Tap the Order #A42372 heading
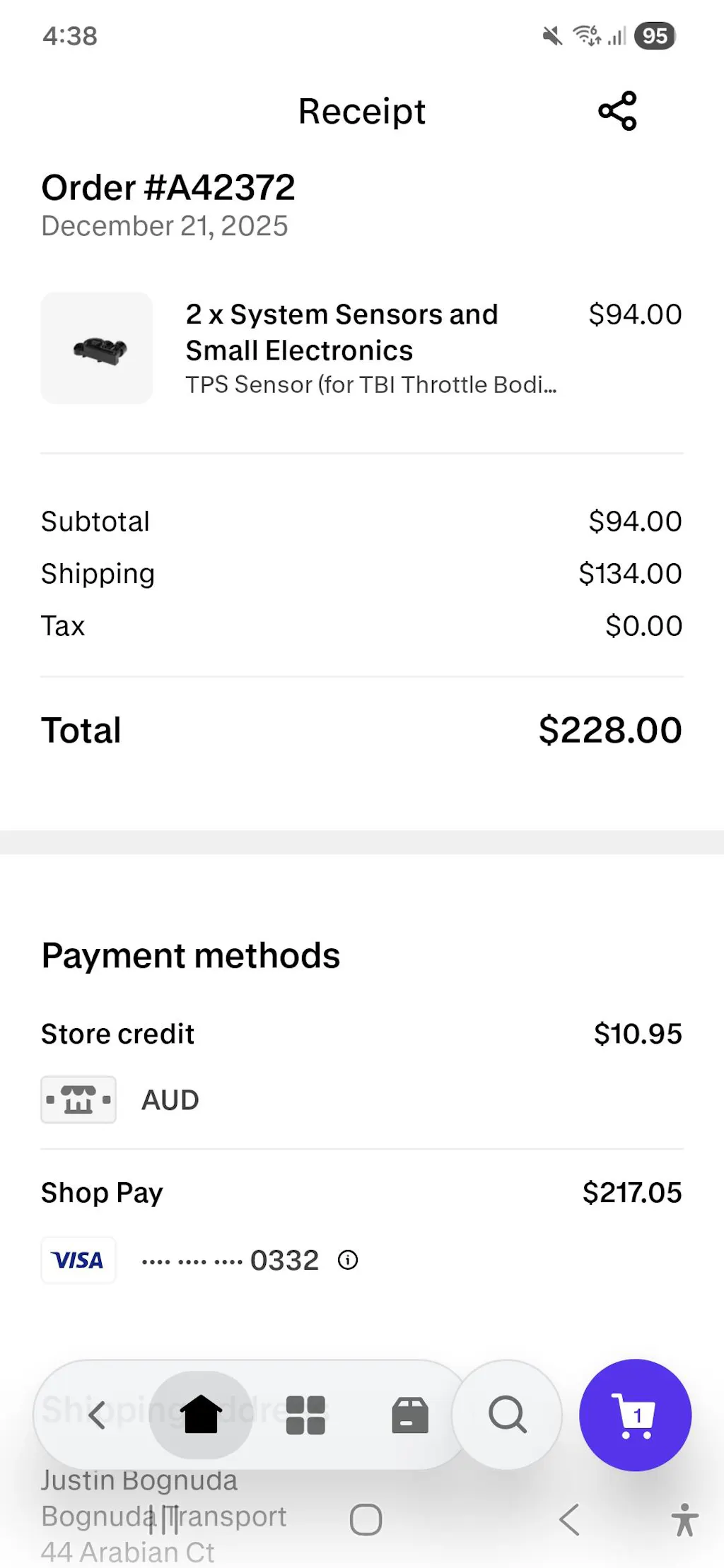 (168, 188)
